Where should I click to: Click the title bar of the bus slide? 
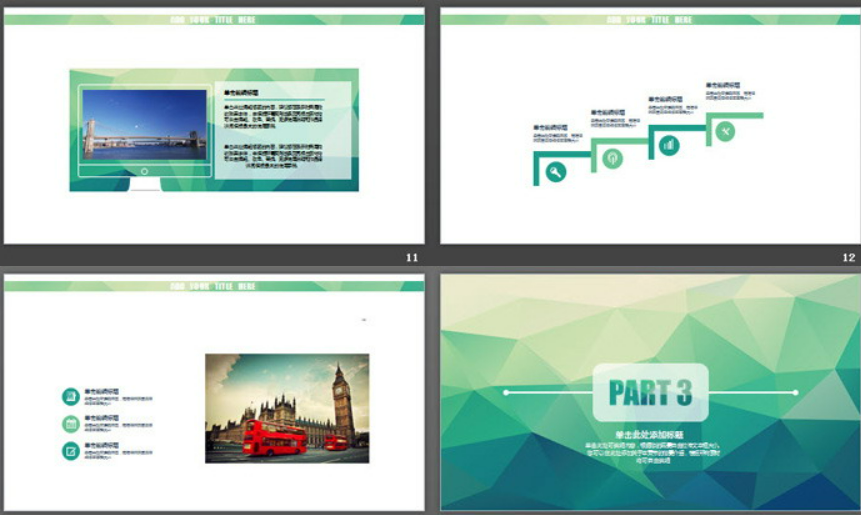pyautogui.click(x=213, y=286)
